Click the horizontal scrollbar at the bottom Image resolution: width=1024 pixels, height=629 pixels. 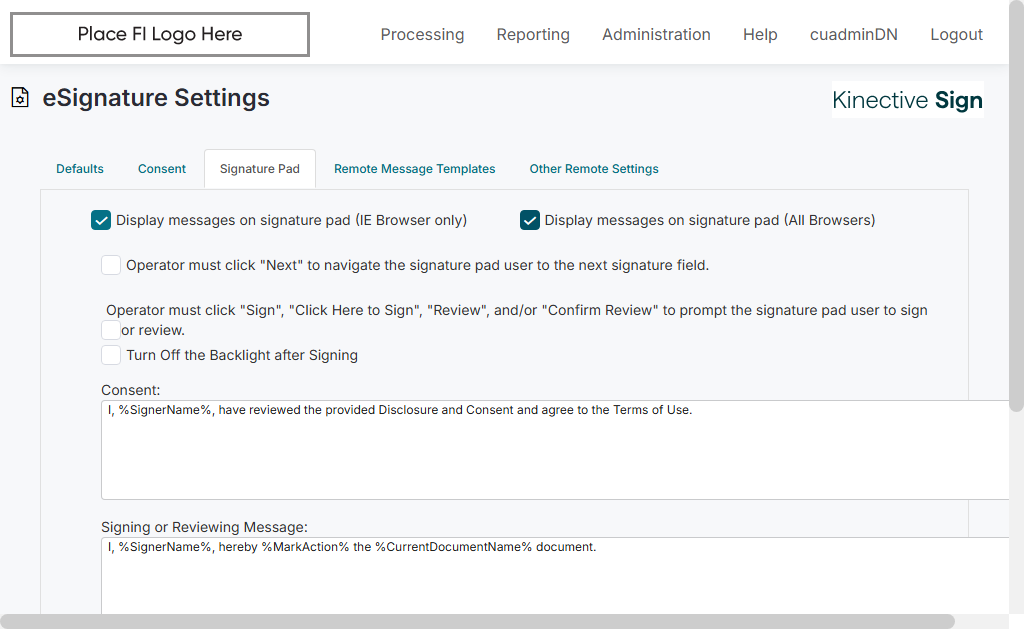[478, 621]
